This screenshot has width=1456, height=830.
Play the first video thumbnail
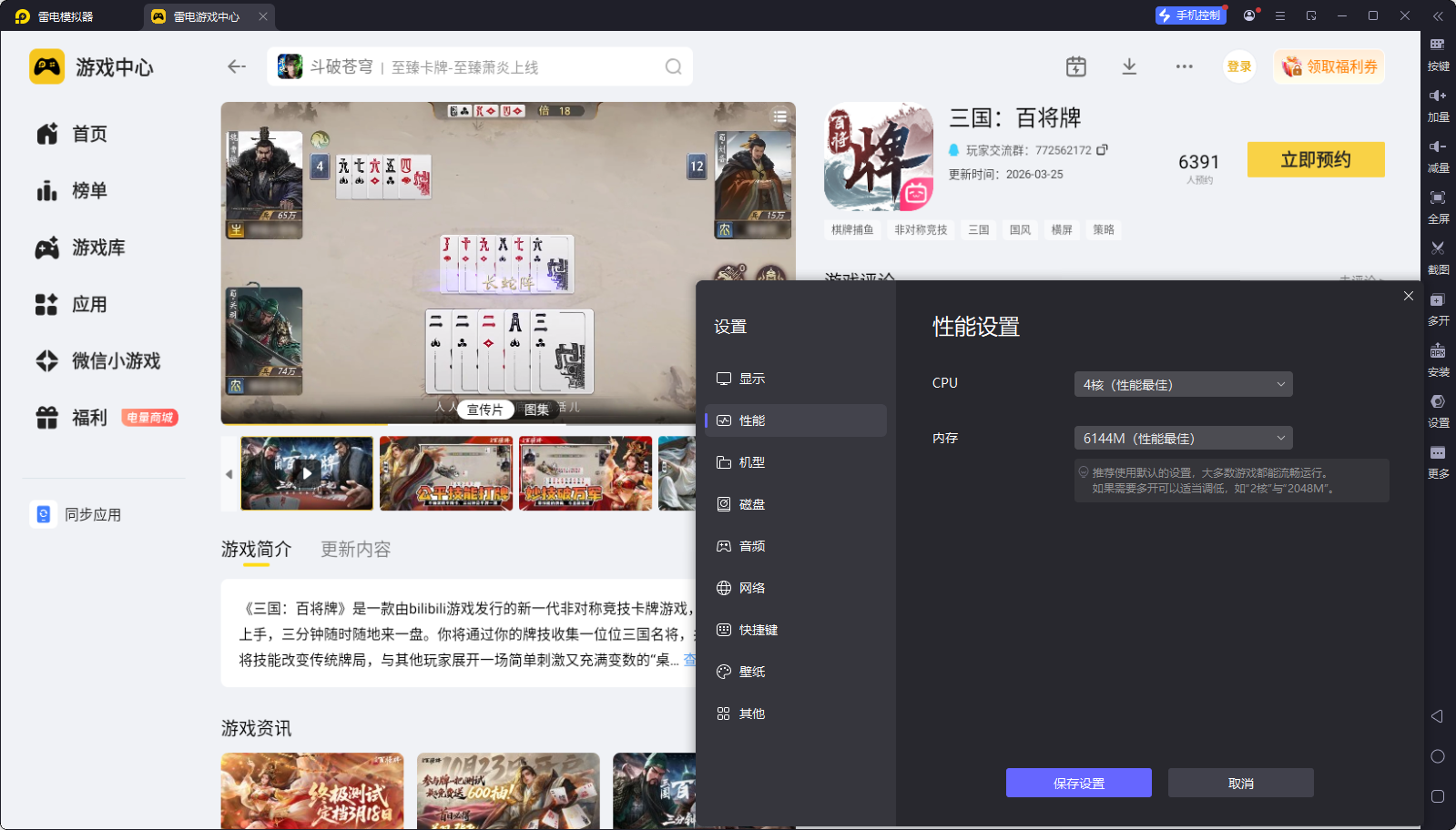pos(307,473)
